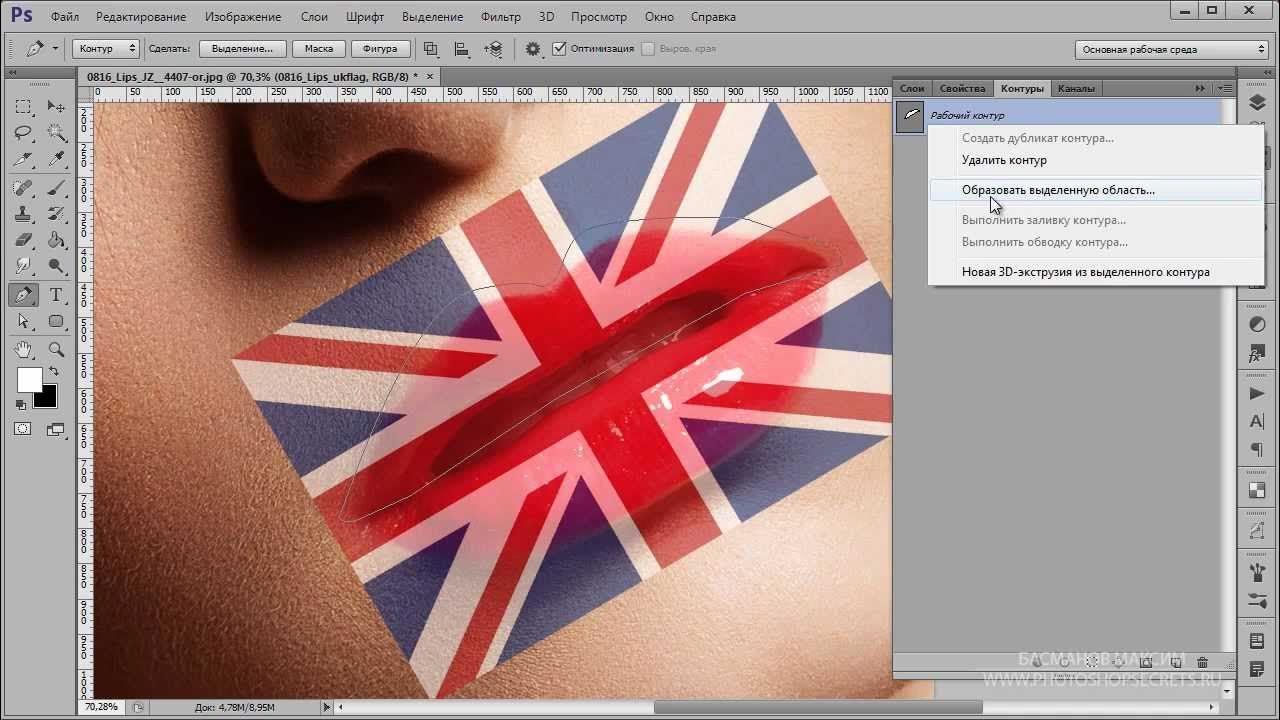1280x720 pixels.
Task: Delete path using trash icon
Action: [x=1202, y=663]
